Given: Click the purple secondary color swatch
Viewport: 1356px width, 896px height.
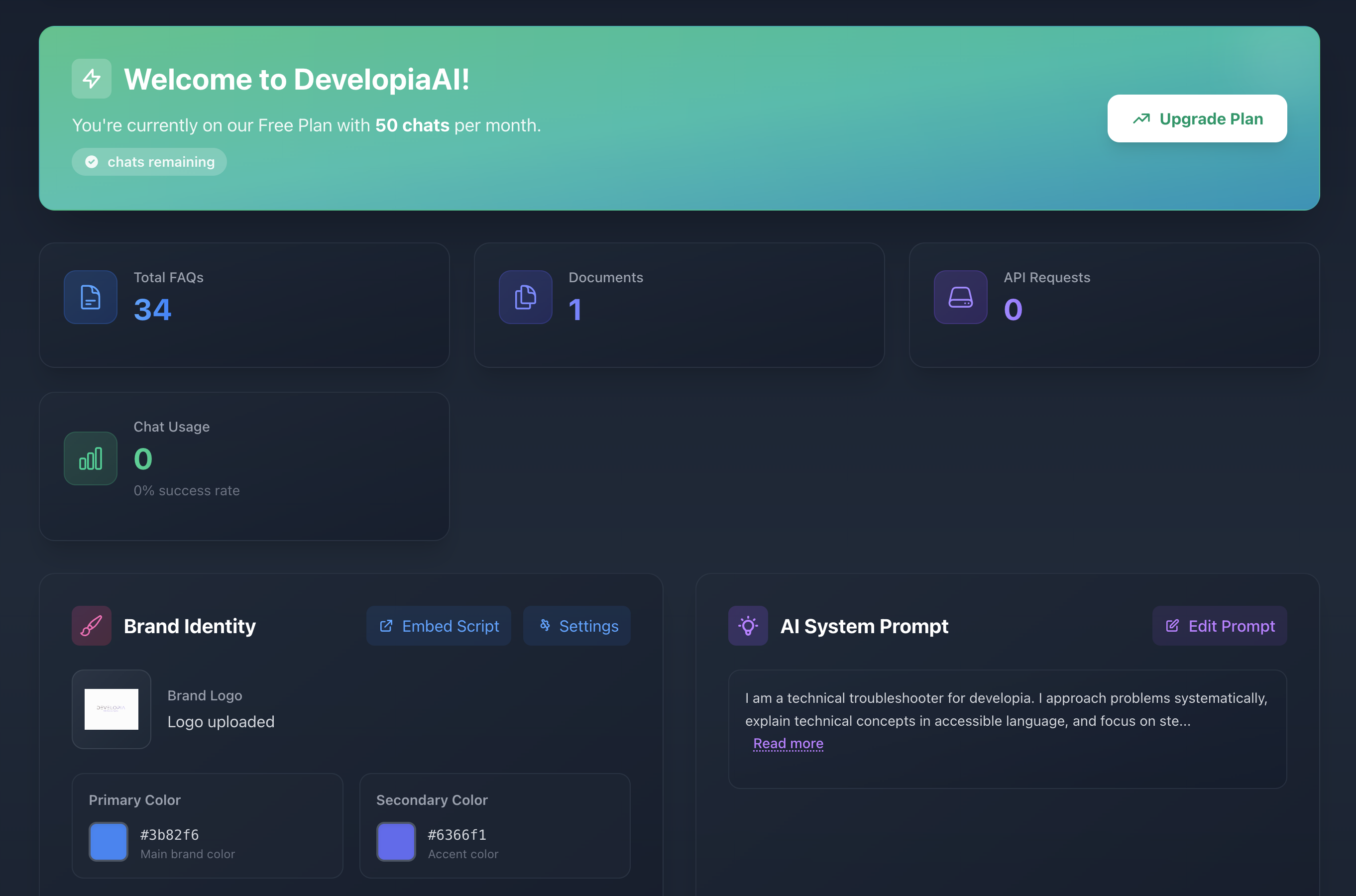Looking at the screenshot, I should (396, 842).
